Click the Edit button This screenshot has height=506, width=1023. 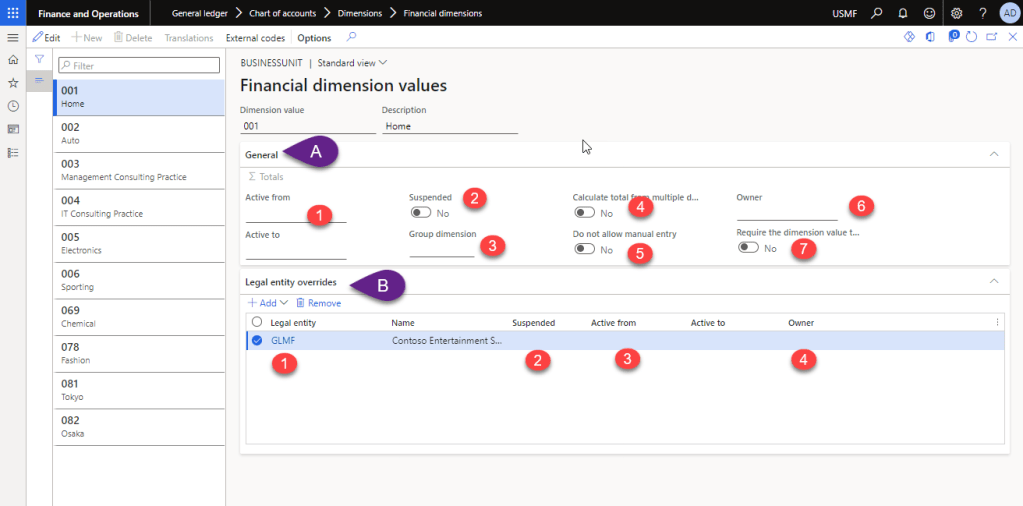(47, 38)
